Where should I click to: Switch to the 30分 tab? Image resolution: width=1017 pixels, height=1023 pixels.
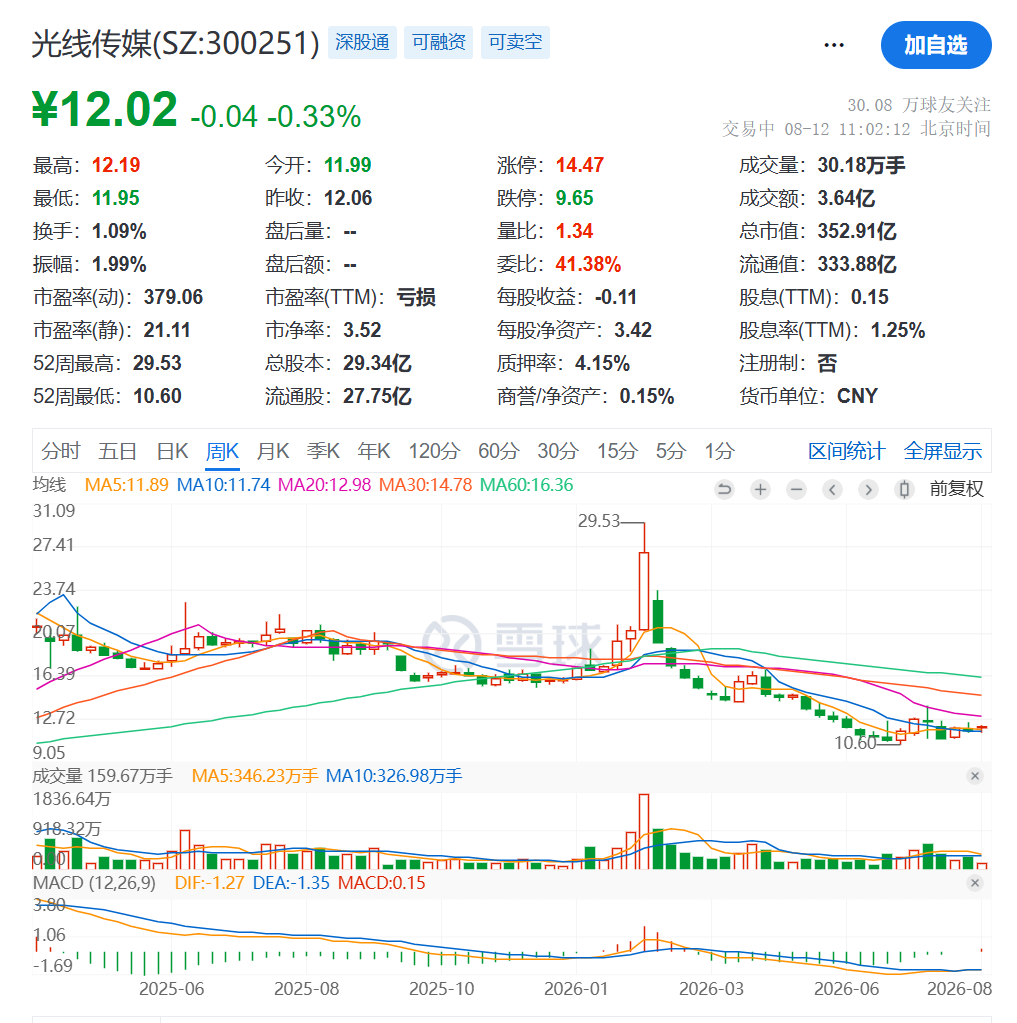point(558,451)
